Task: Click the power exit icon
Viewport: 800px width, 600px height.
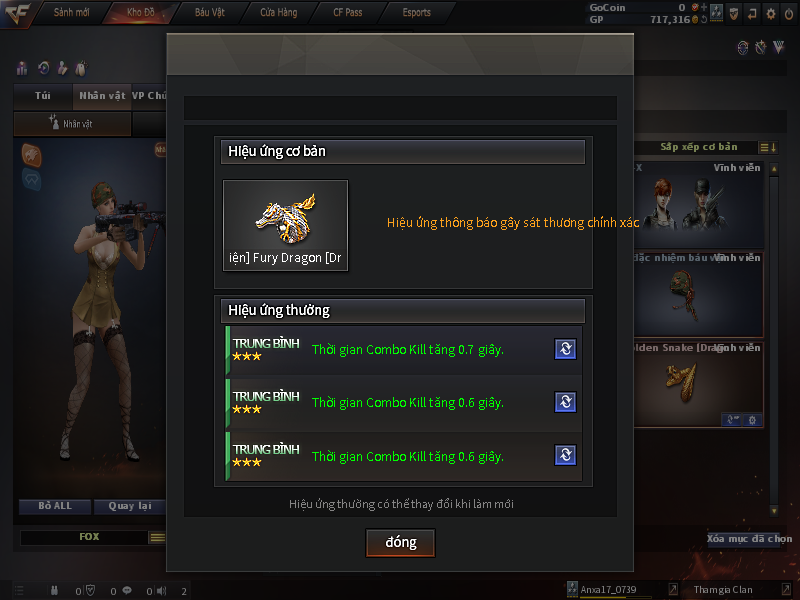Action: (x=789, y=14)
